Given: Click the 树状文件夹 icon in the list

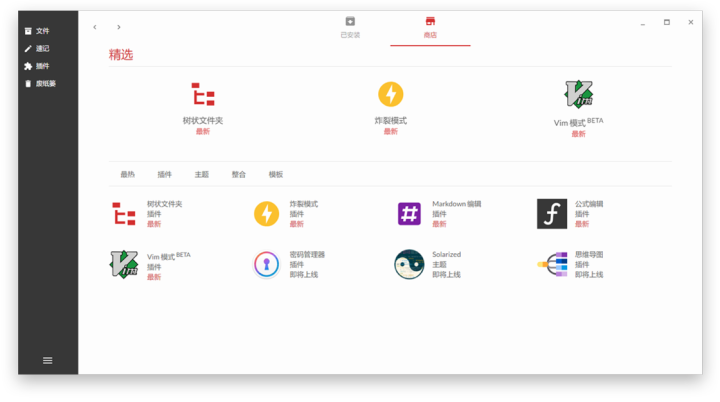Looking at the screenshot, I should (x=124, y=214).
